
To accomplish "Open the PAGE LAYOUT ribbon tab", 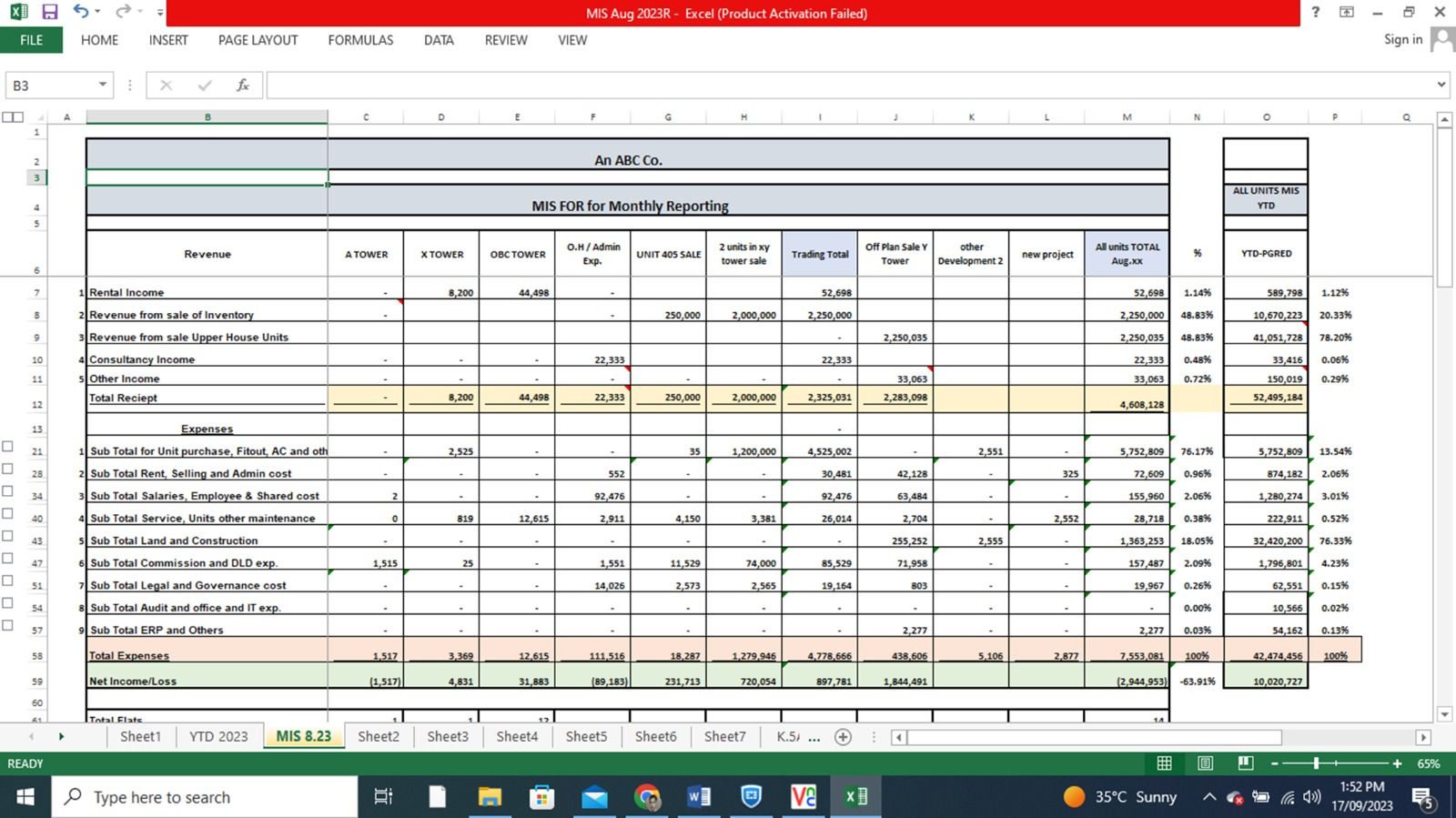I will click(x=258, y=40).
